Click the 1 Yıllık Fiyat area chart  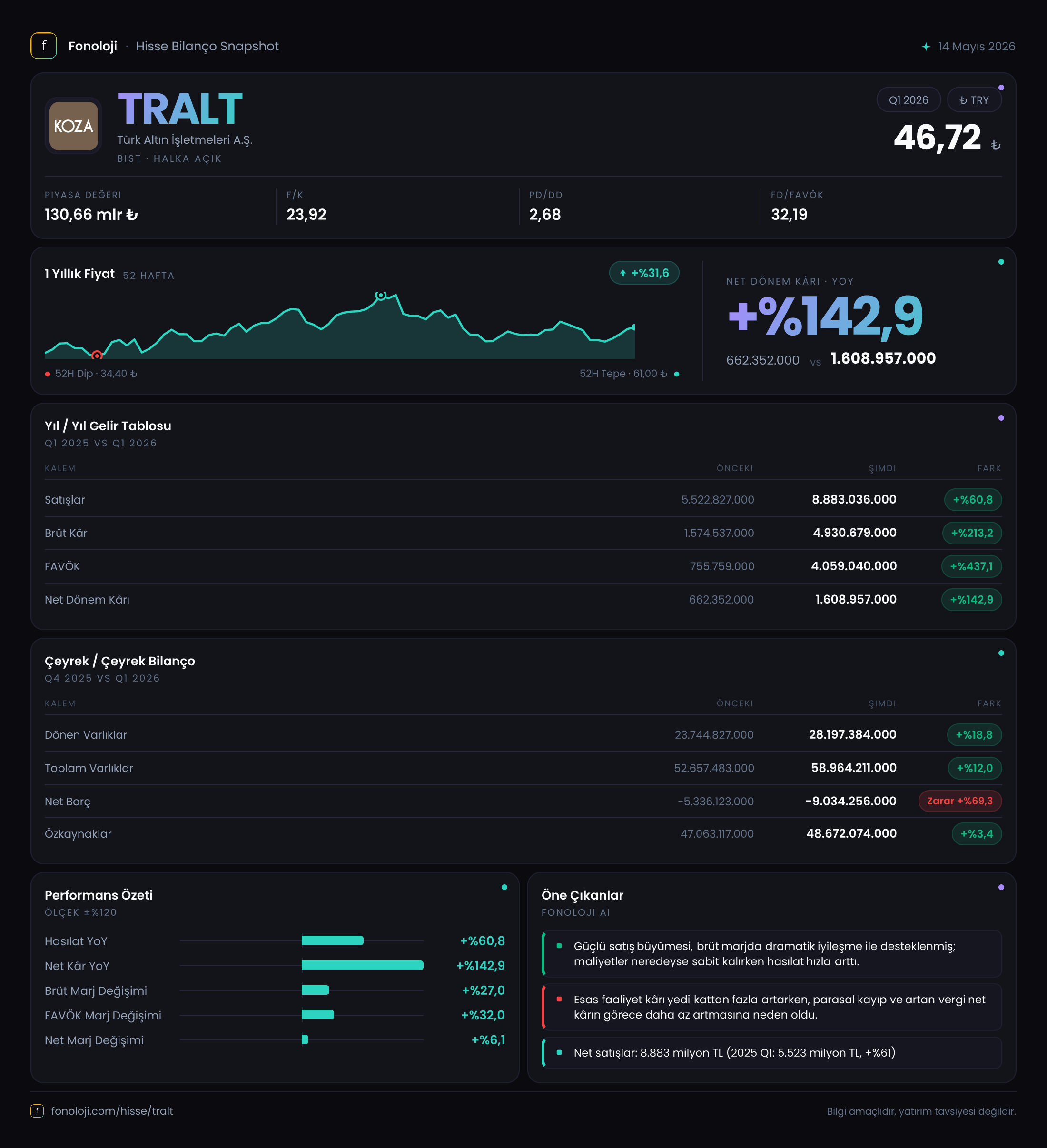click(x=340, y=326)
